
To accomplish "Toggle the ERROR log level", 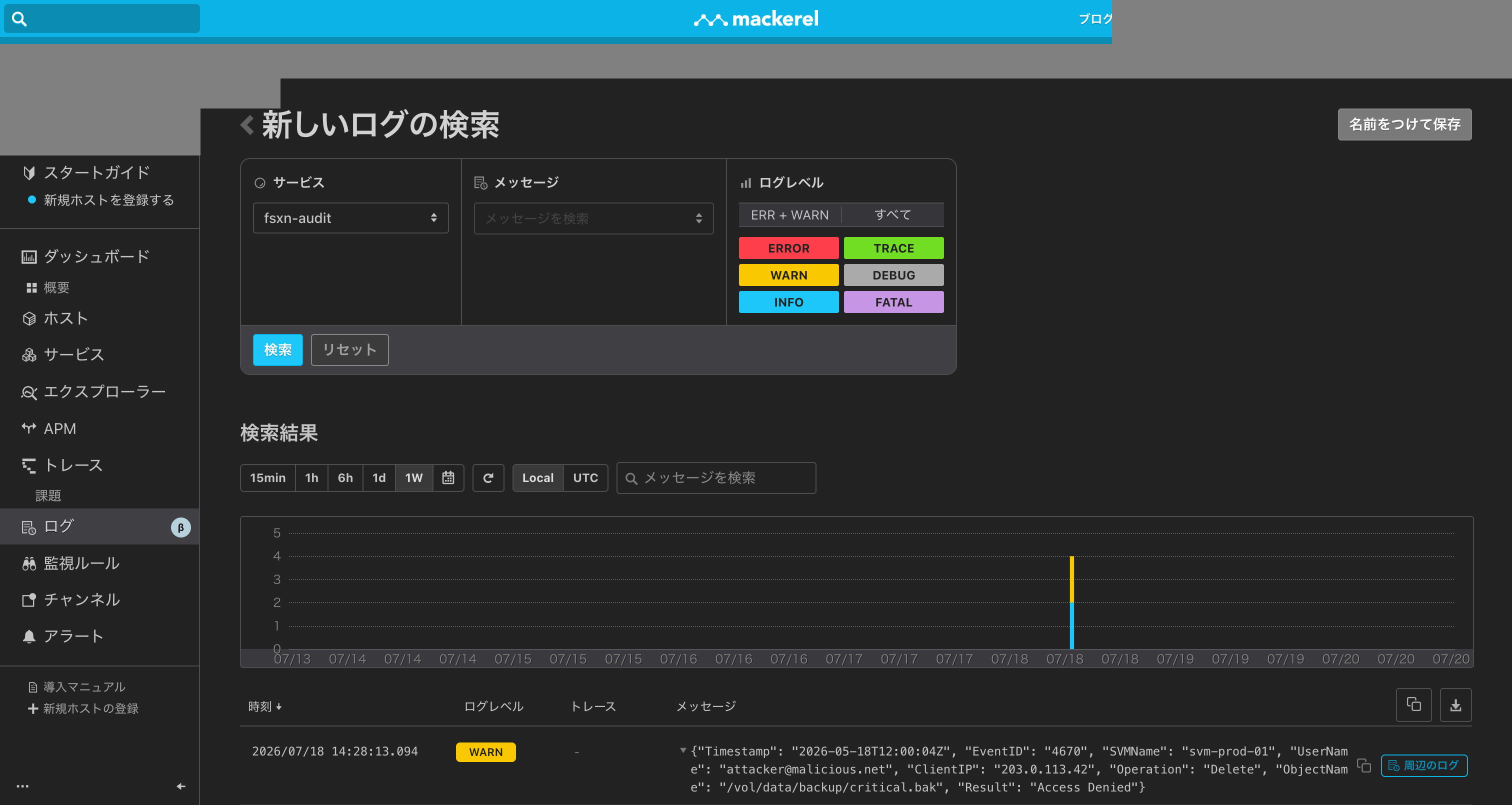I will (x=788, y=248).
